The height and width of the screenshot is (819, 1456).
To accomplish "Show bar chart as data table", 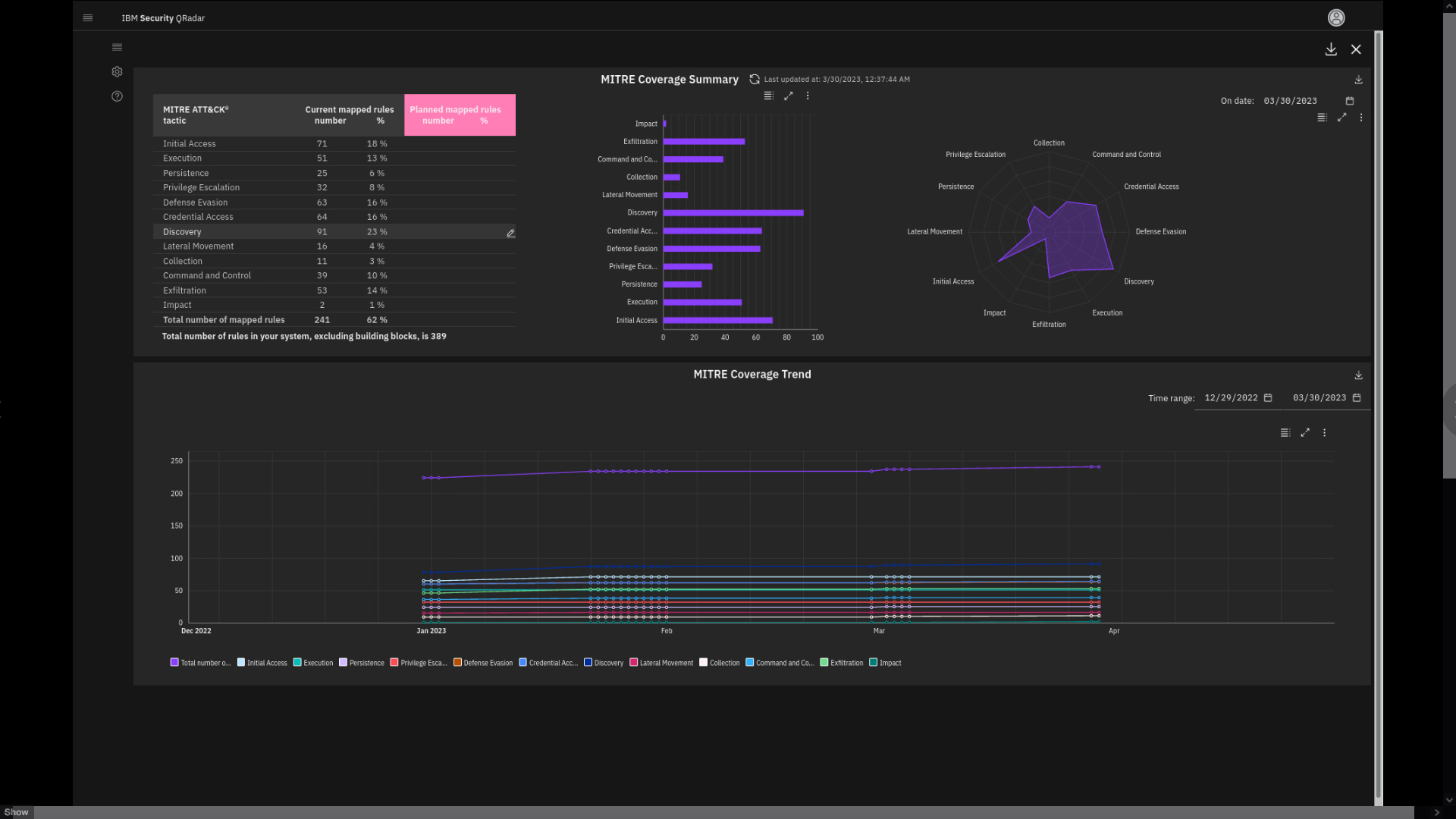I will (x=768, y=96).
